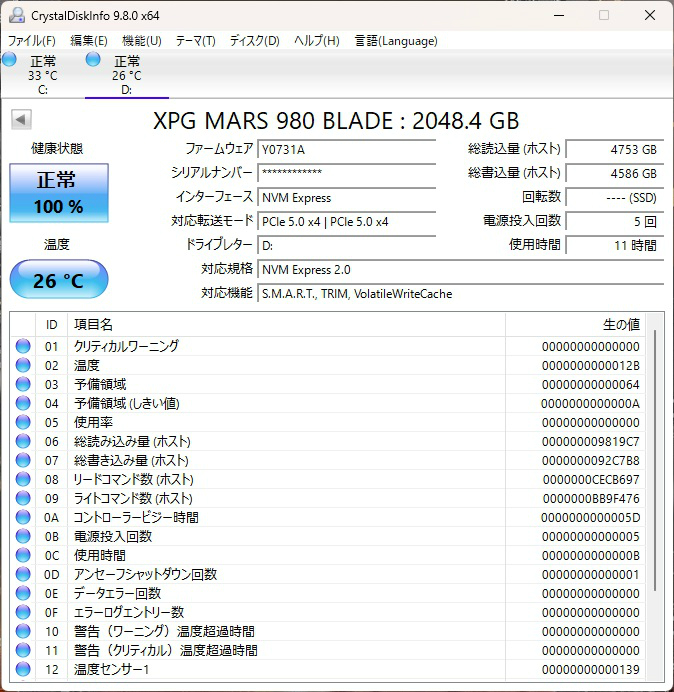This screenshot has height=692, width=674.
Task: Click status orb for ID 02 温度 row
Action: coord(23,365)
